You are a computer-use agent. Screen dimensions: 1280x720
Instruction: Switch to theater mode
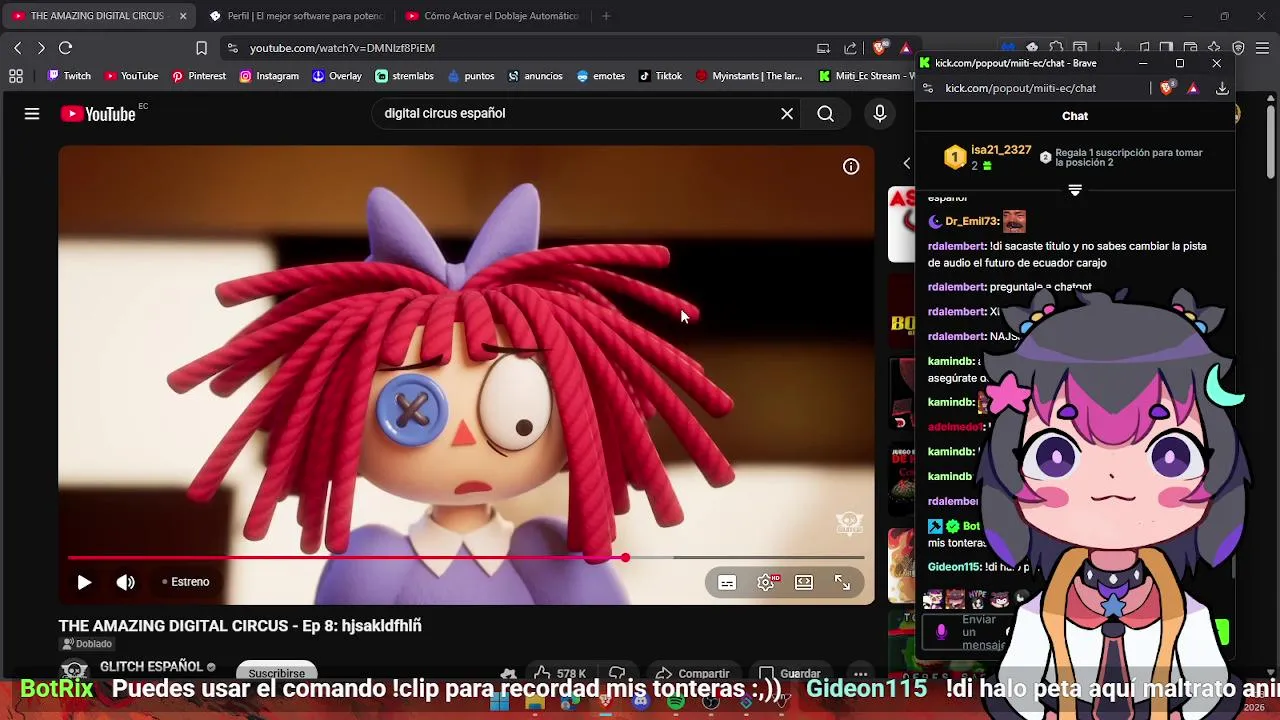click(804, 583)
